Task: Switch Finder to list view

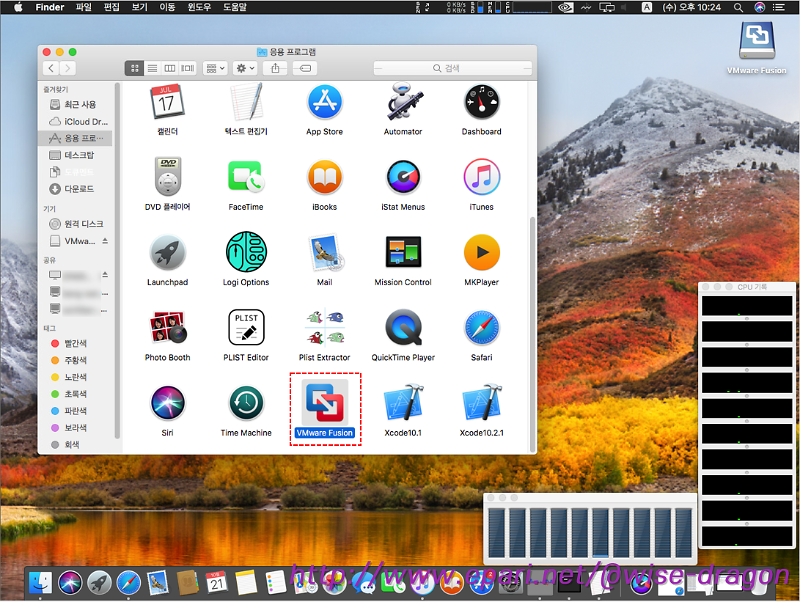Action: pyautogui.click(x=153, y=68)
